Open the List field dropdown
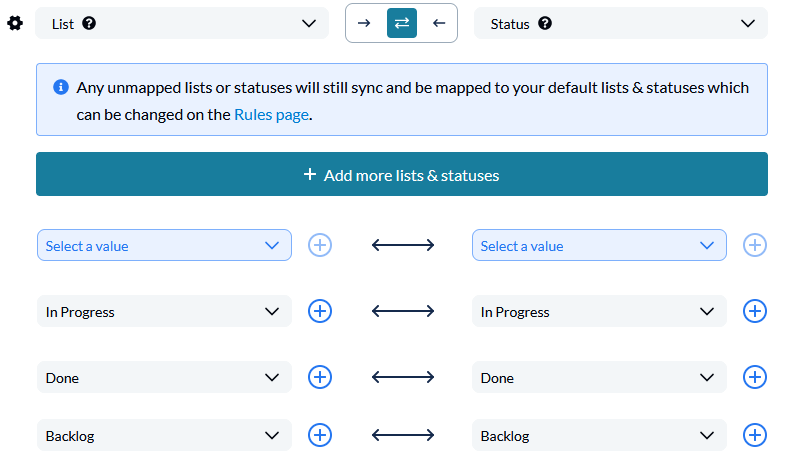Screen dimensions: 792x463 click(182, 23)
